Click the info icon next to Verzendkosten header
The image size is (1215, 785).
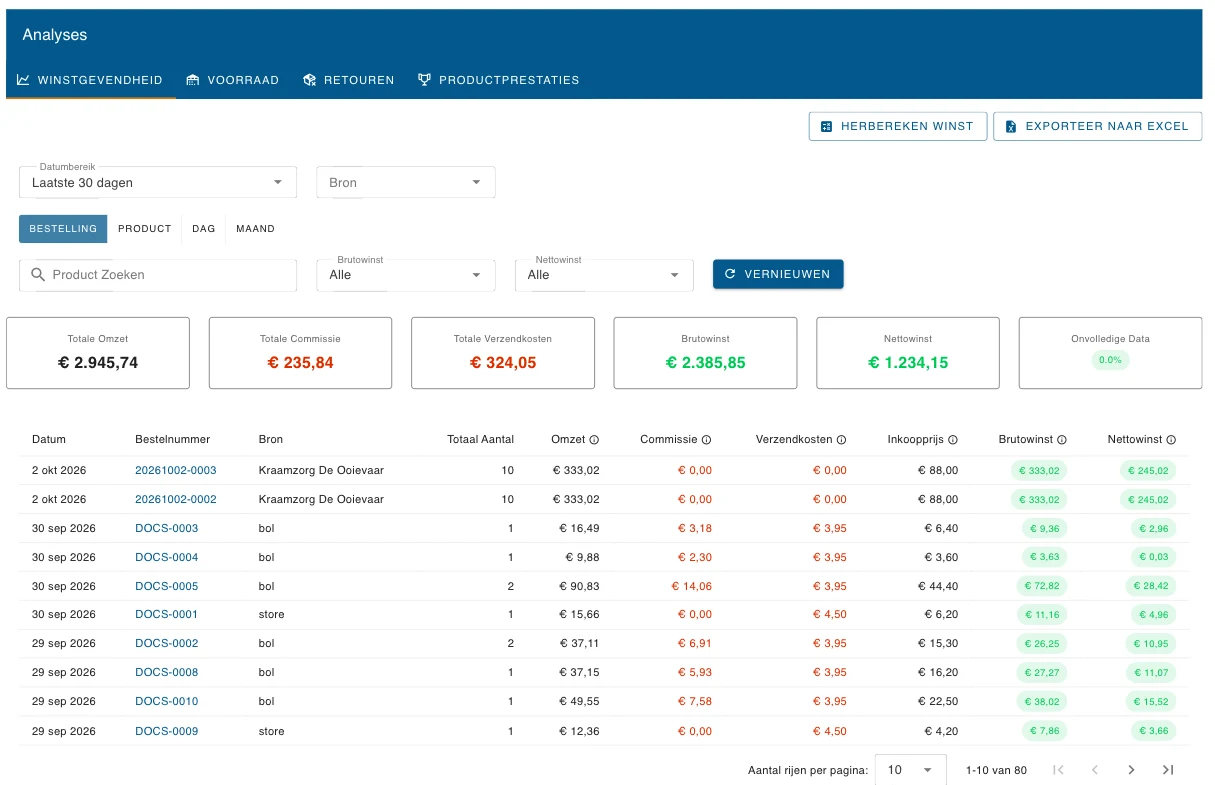(841, 440)
